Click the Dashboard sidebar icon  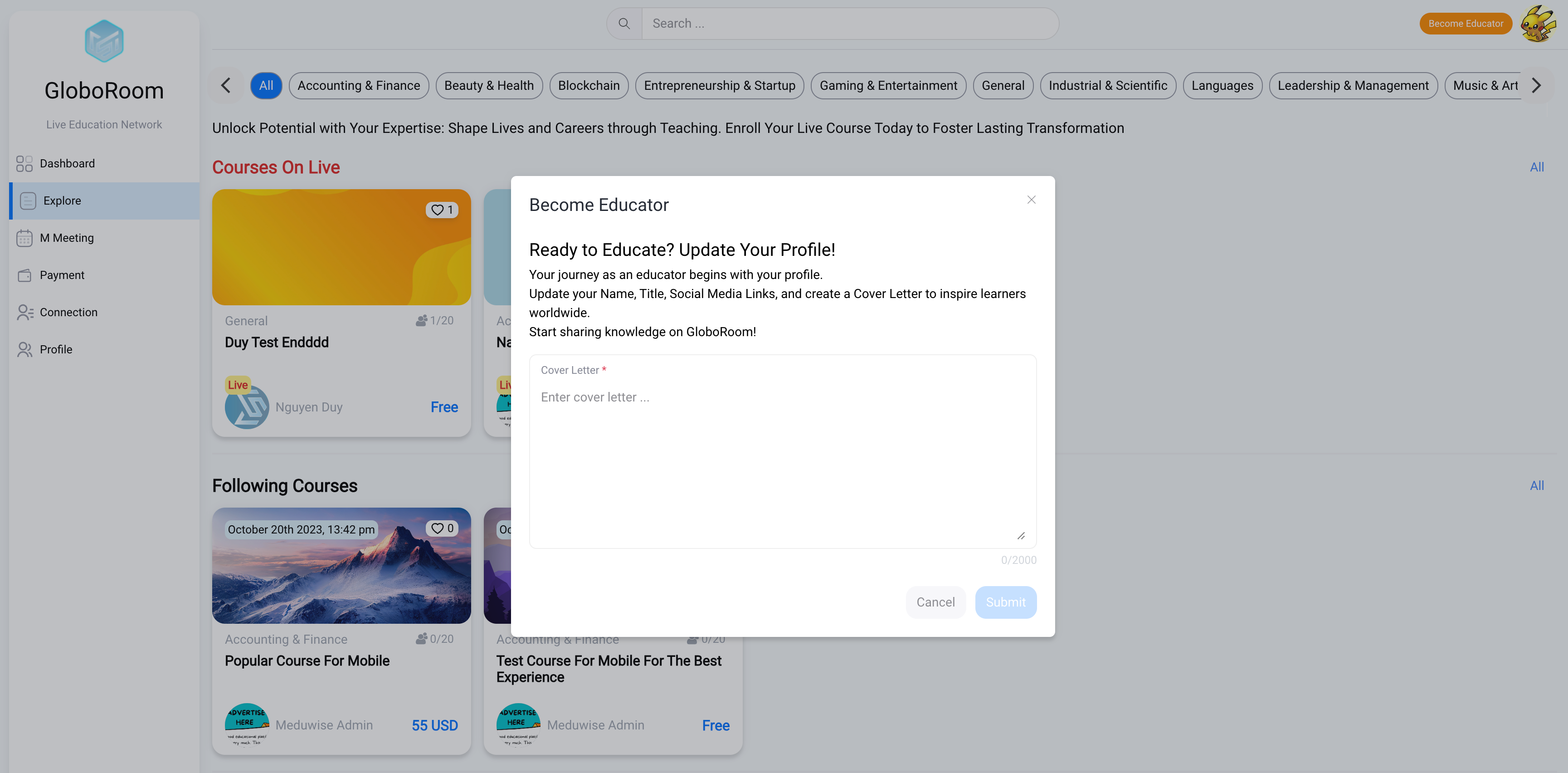click(x=24, y=163)
